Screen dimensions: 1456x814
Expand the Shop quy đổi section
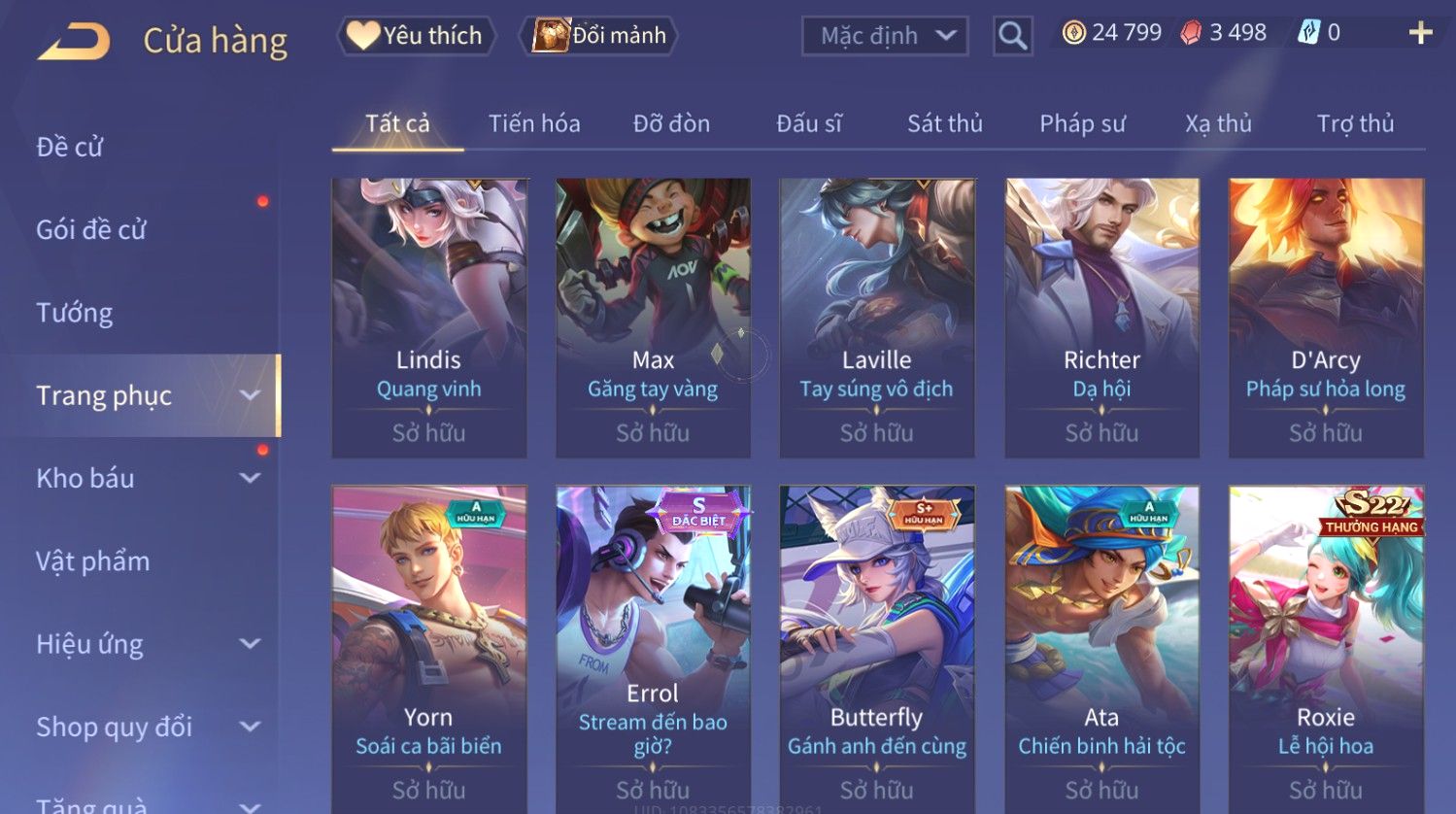pos(250,726)
